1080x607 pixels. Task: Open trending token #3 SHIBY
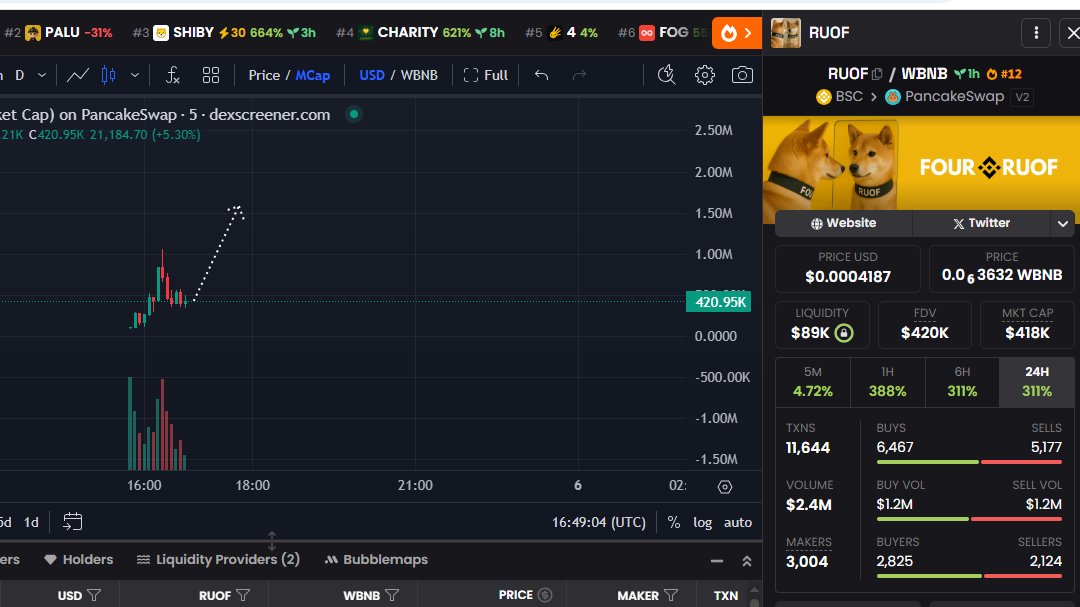pyautogui.click(x=224, y=32)
